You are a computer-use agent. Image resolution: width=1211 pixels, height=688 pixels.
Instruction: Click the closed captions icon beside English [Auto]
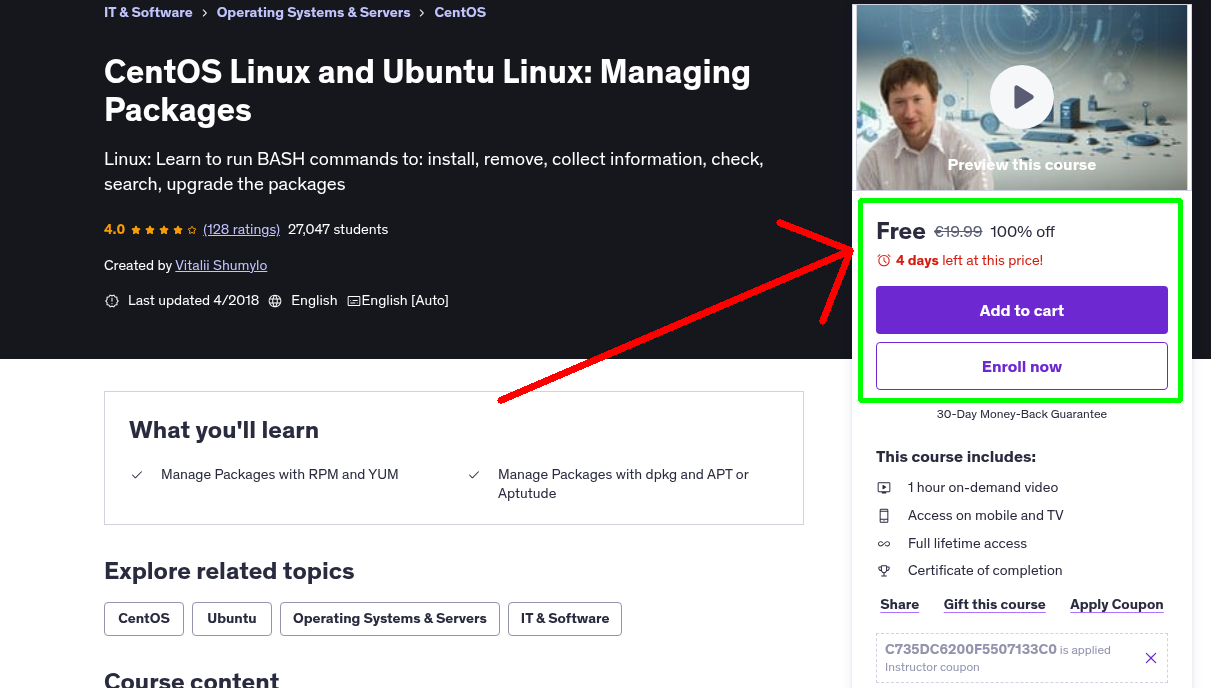[354, 301]
